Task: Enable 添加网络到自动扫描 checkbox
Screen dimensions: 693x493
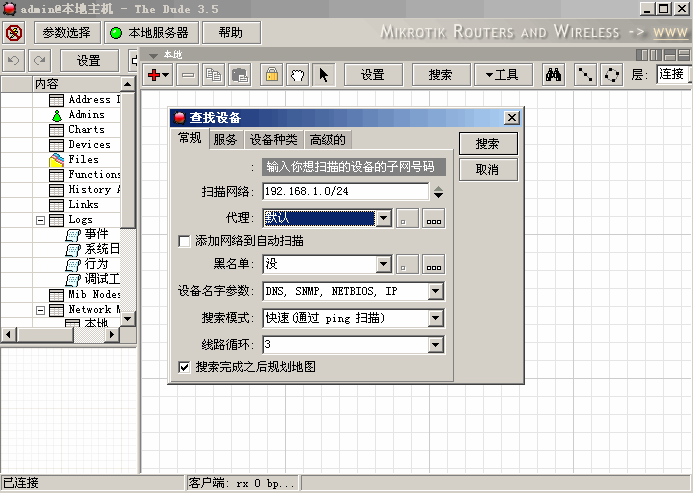Action: click(x=184, y=241)
